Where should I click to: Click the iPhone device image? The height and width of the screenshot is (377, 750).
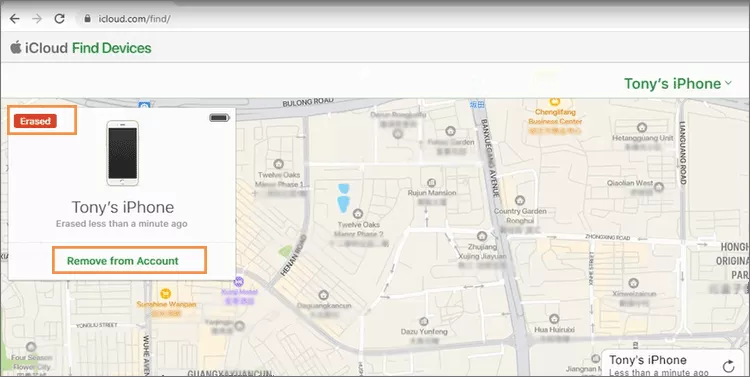click(122, 153)
